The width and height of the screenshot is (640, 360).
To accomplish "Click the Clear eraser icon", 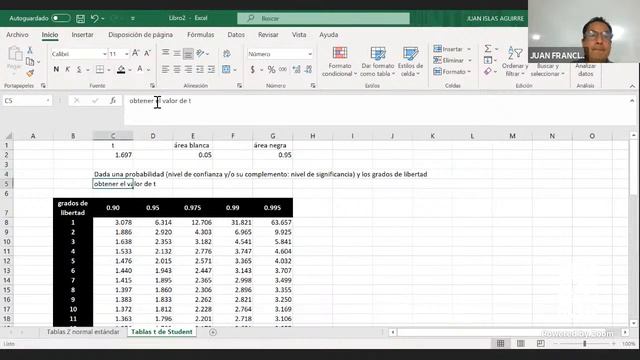I will (488, 72).
